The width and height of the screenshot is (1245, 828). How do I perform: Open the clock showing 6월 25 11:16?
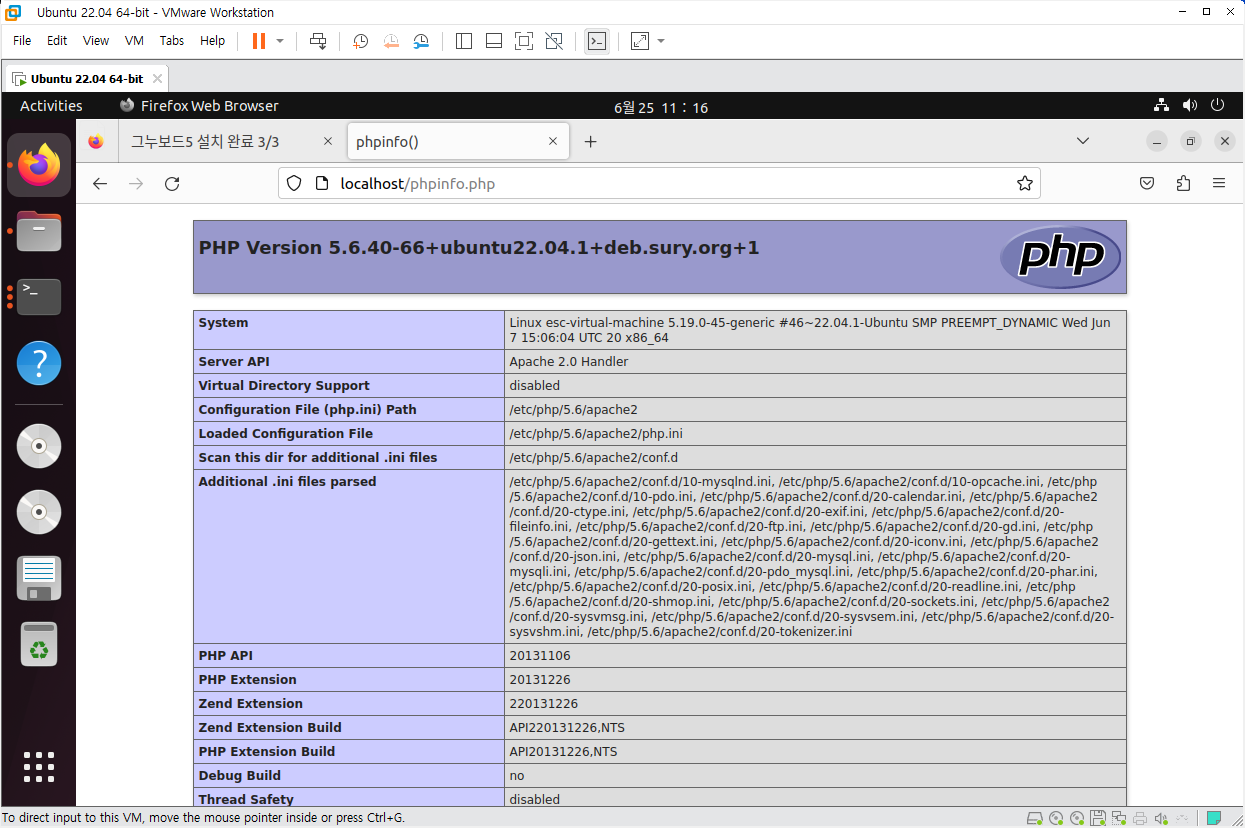[660, 107]
